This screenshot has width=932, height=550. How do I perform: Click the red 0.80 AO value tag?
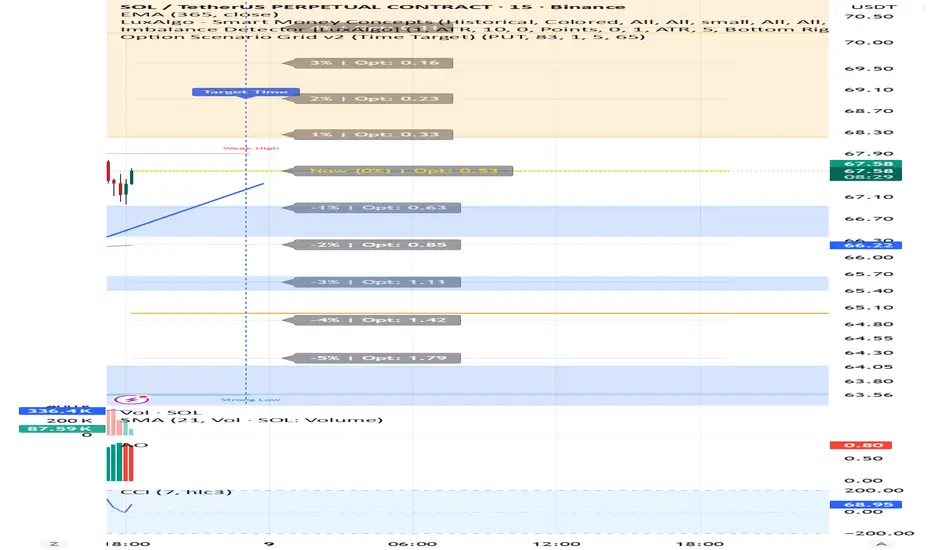click(860, 445)
